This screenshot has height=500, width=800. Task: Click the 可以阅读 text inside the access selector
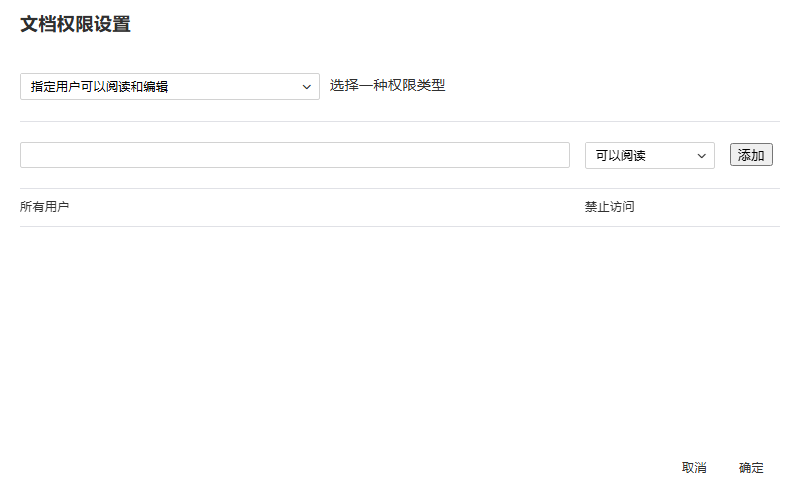621,156
